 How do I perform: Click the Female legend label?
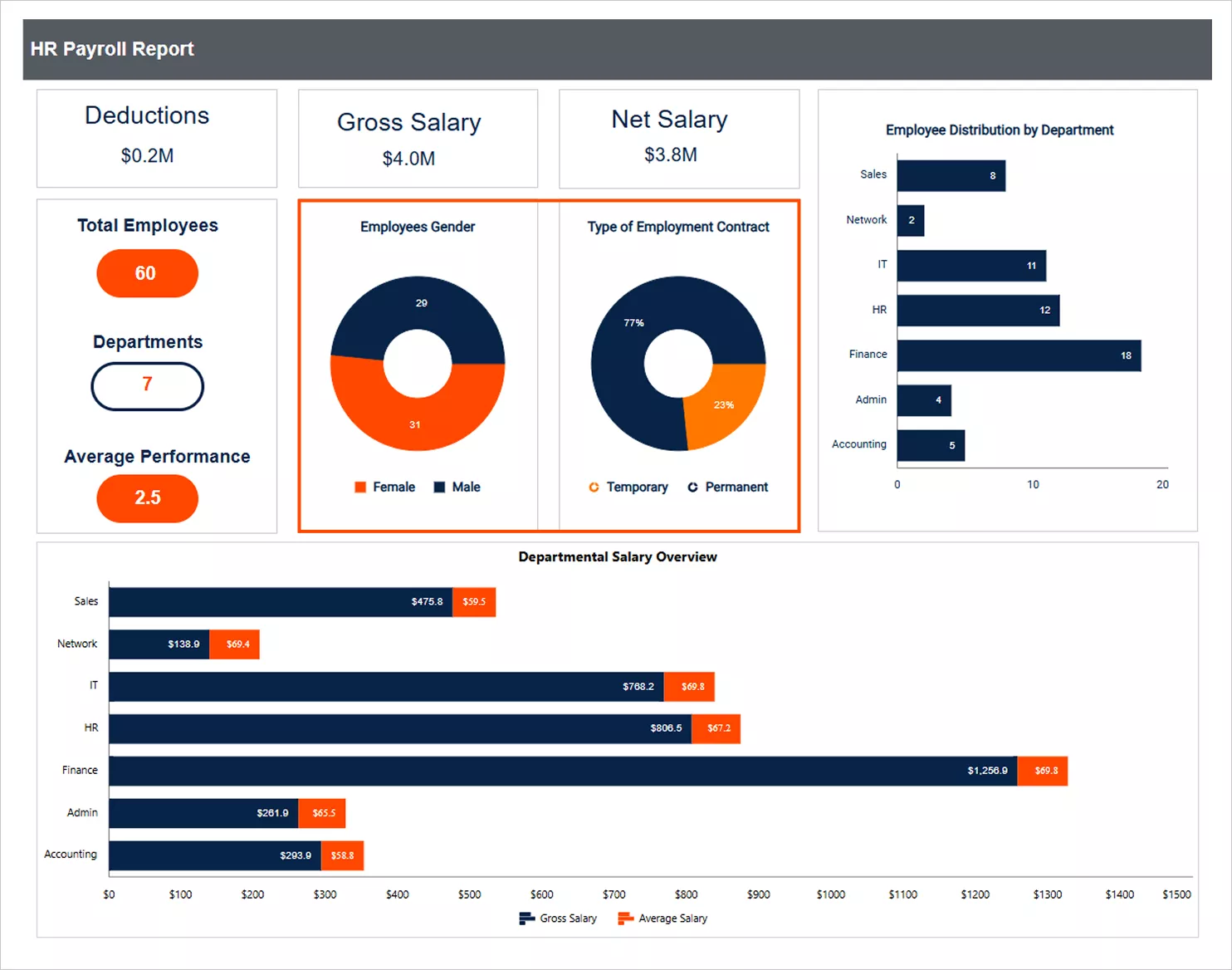(394, 487)
